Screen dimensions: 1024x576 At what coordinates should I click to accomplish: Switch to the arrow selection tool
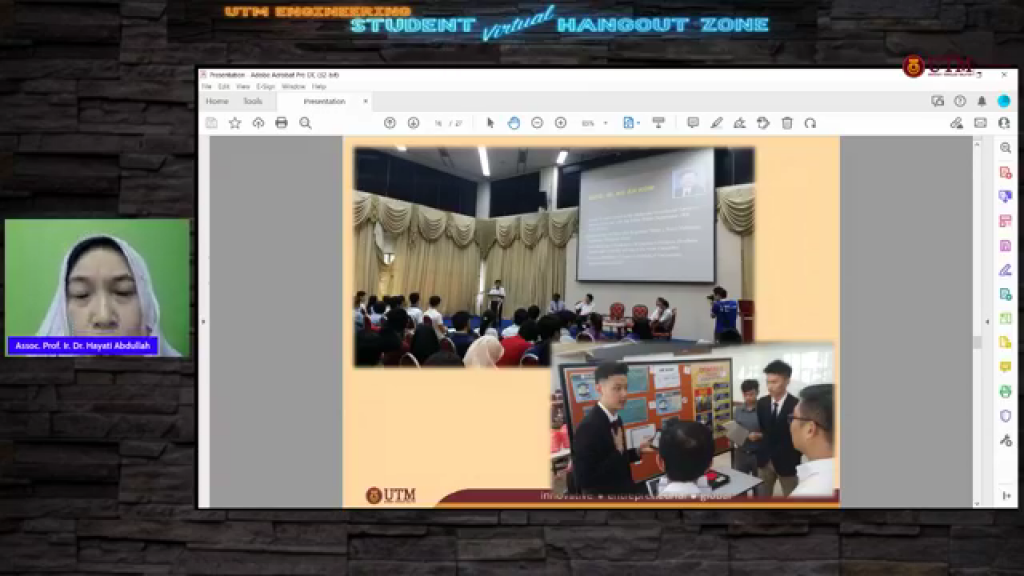point(490,123)
